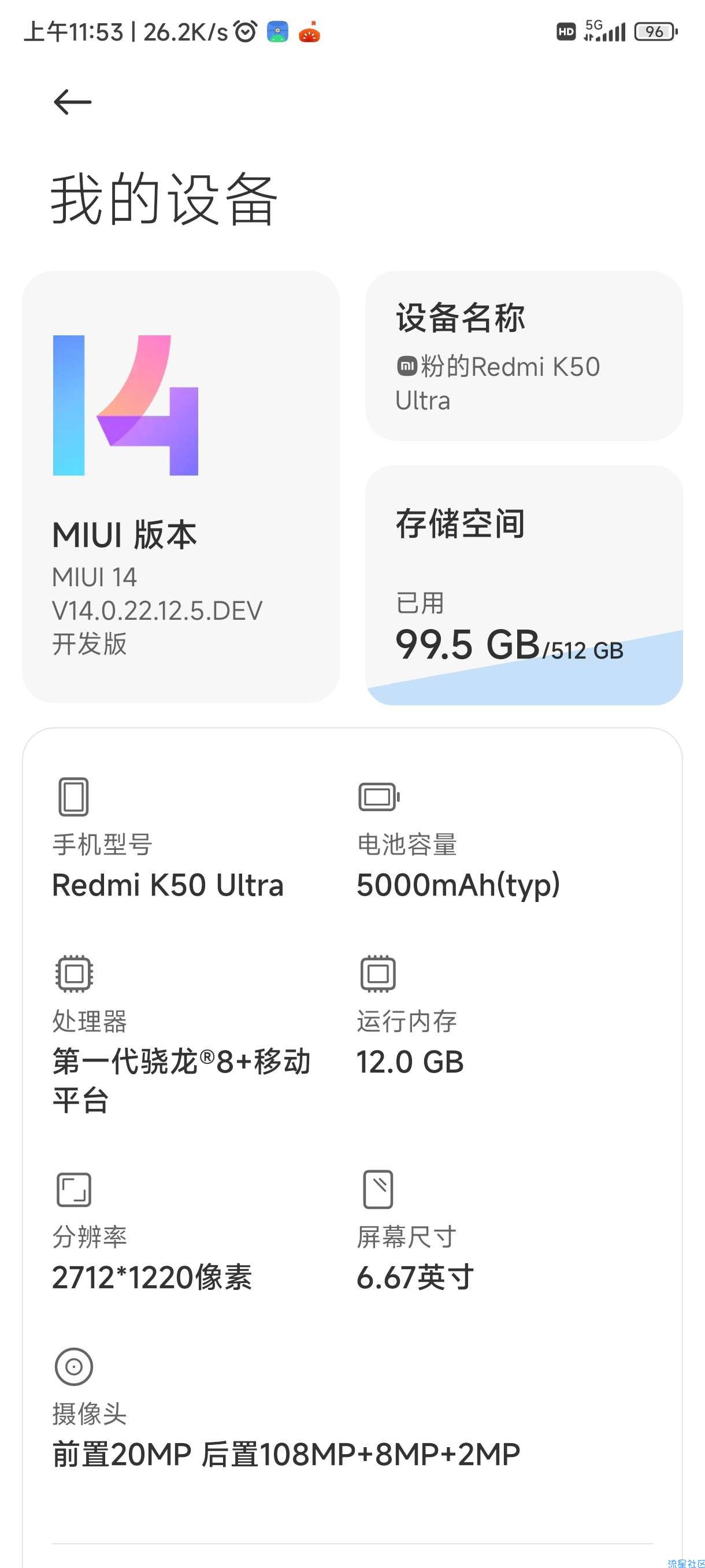Screen dimensions: 705x1568
Task: Tap the 前置20MP camera specs line
Action: pos(287,1454)
